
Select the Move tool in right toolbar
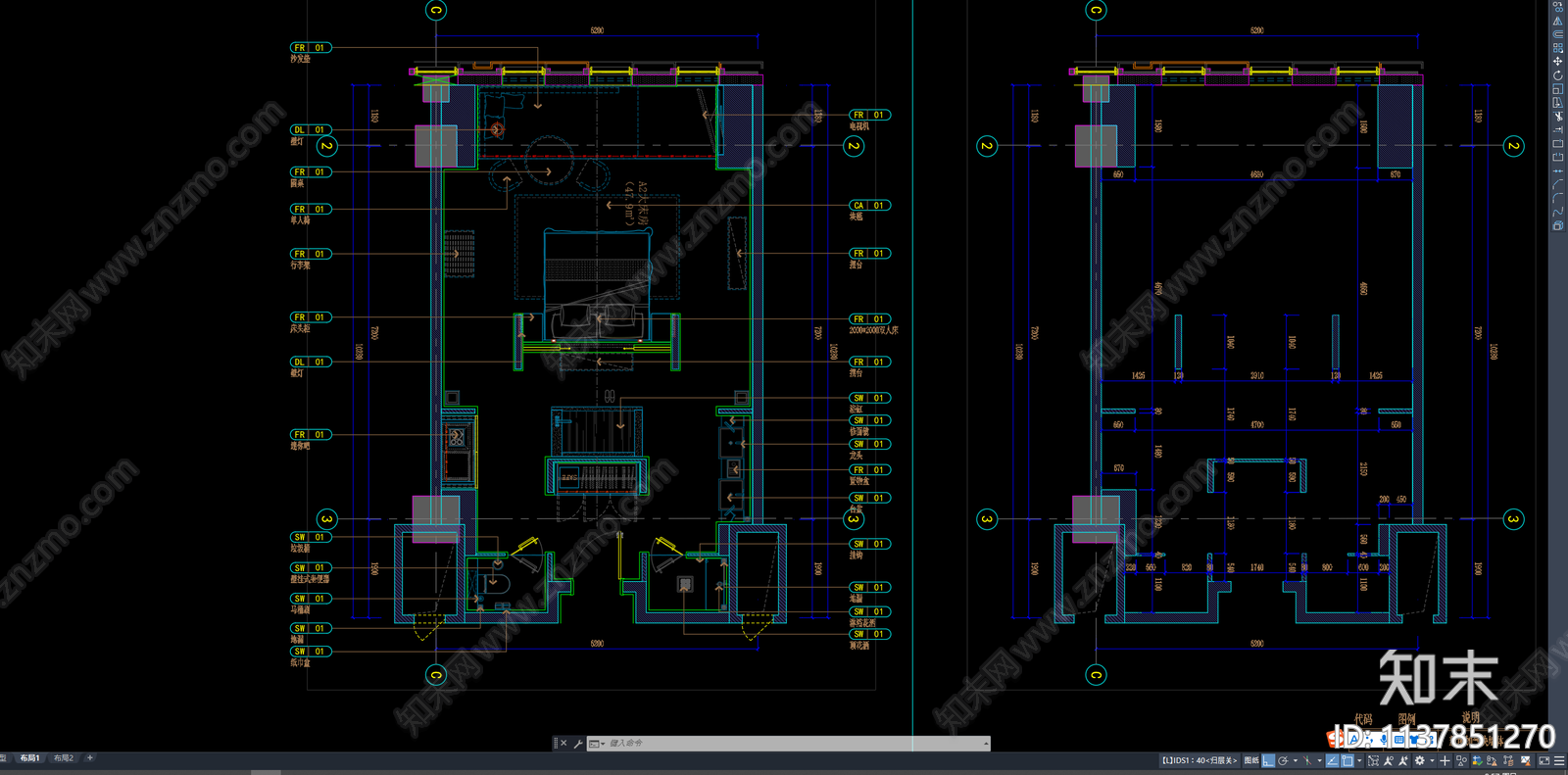(1558, 62)
